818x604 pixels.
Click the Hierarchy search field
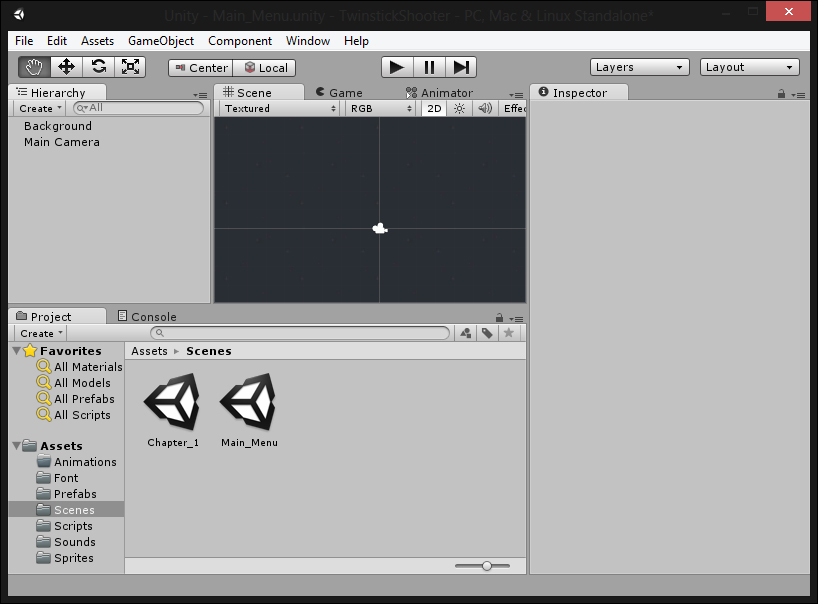[x=138, y=108]
